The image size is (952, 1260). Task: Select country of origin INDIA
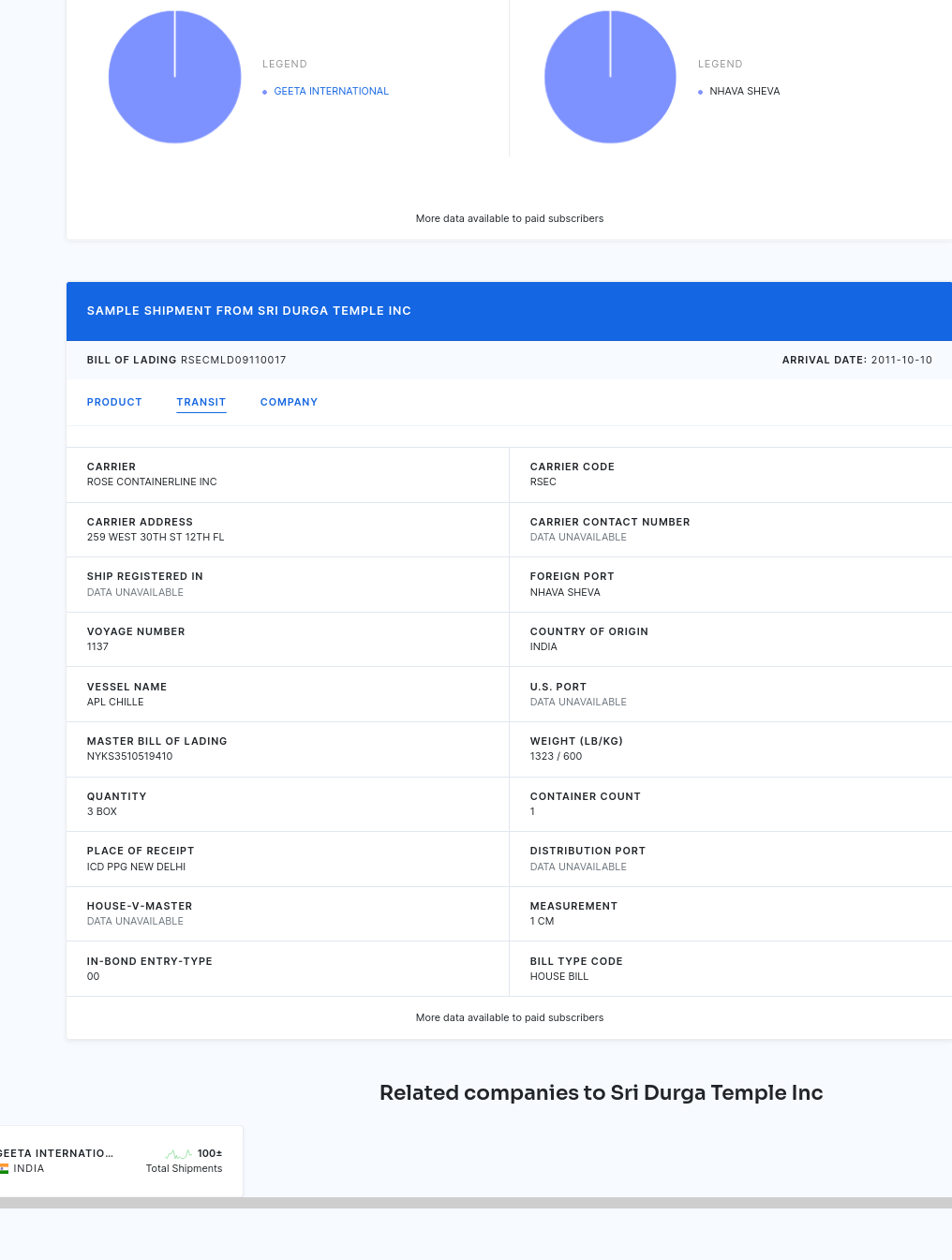(x=543, y=646)
